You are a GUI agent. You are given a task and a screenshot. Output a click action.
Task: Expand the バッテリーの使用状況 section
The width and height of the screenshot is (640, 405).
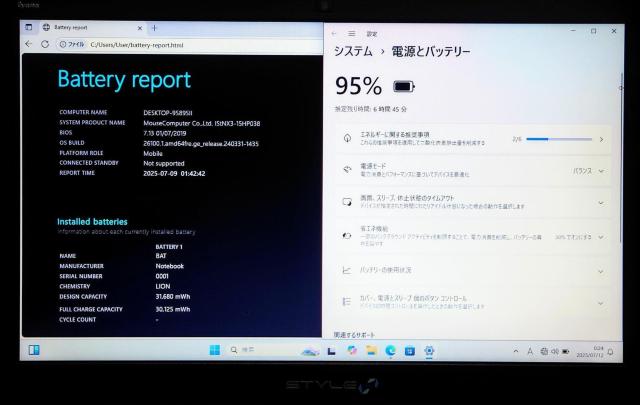tap(601, 271)
